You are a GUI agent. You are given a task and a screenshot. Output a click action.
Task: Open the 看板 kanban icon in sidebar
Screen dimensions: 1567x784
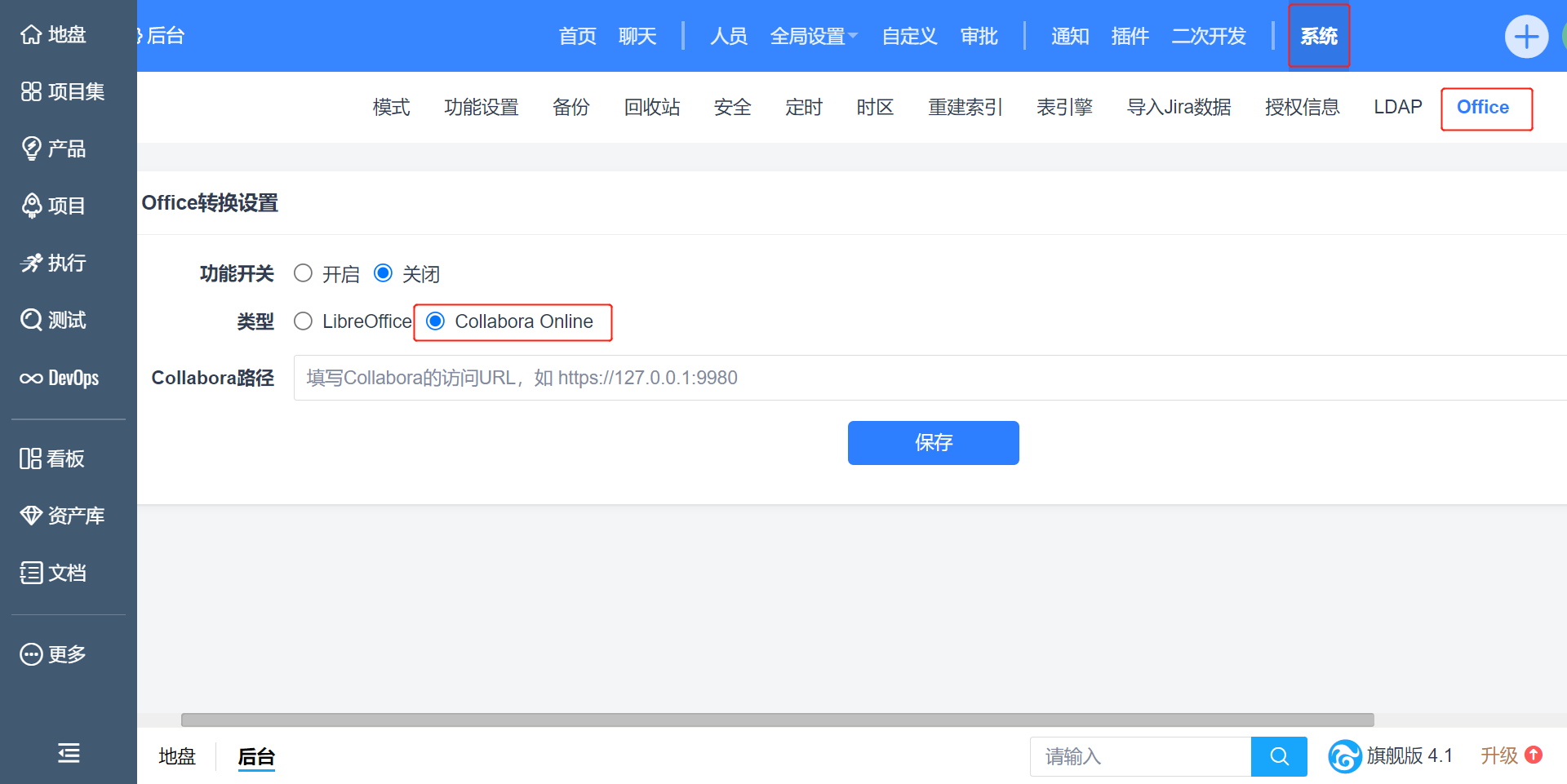point(31,458)
